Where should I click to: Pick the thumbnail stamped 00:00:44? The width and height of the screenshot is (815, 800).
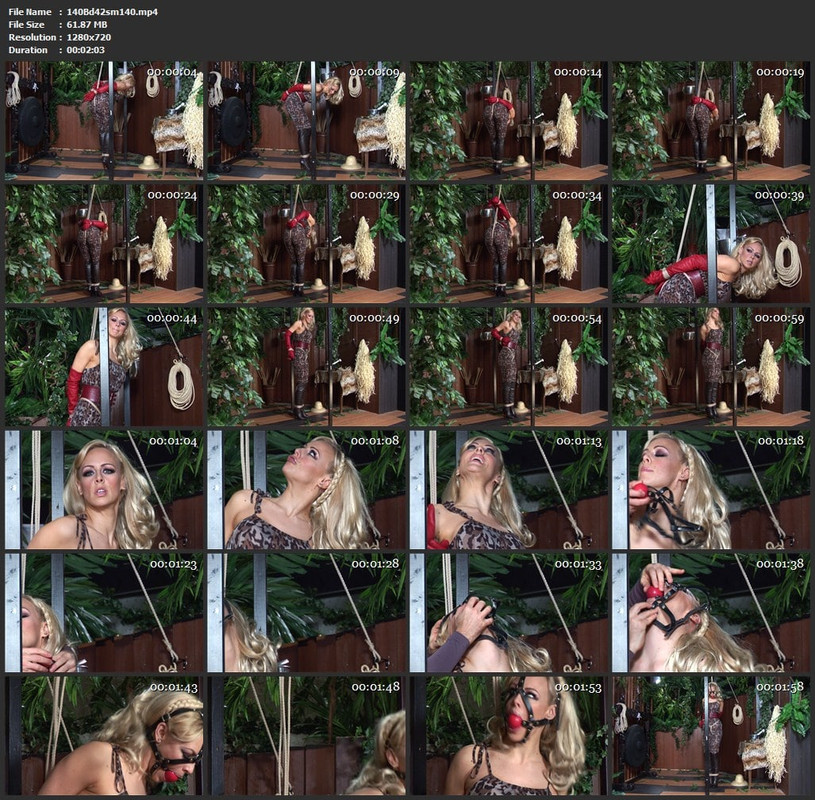[104, 367]
